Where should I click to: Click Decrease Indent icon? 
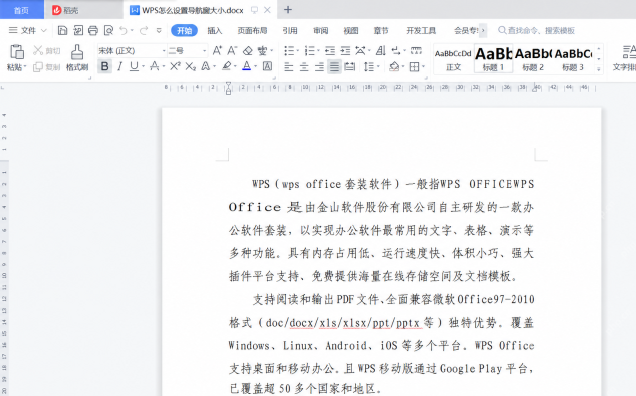click(x=330, y=50)
